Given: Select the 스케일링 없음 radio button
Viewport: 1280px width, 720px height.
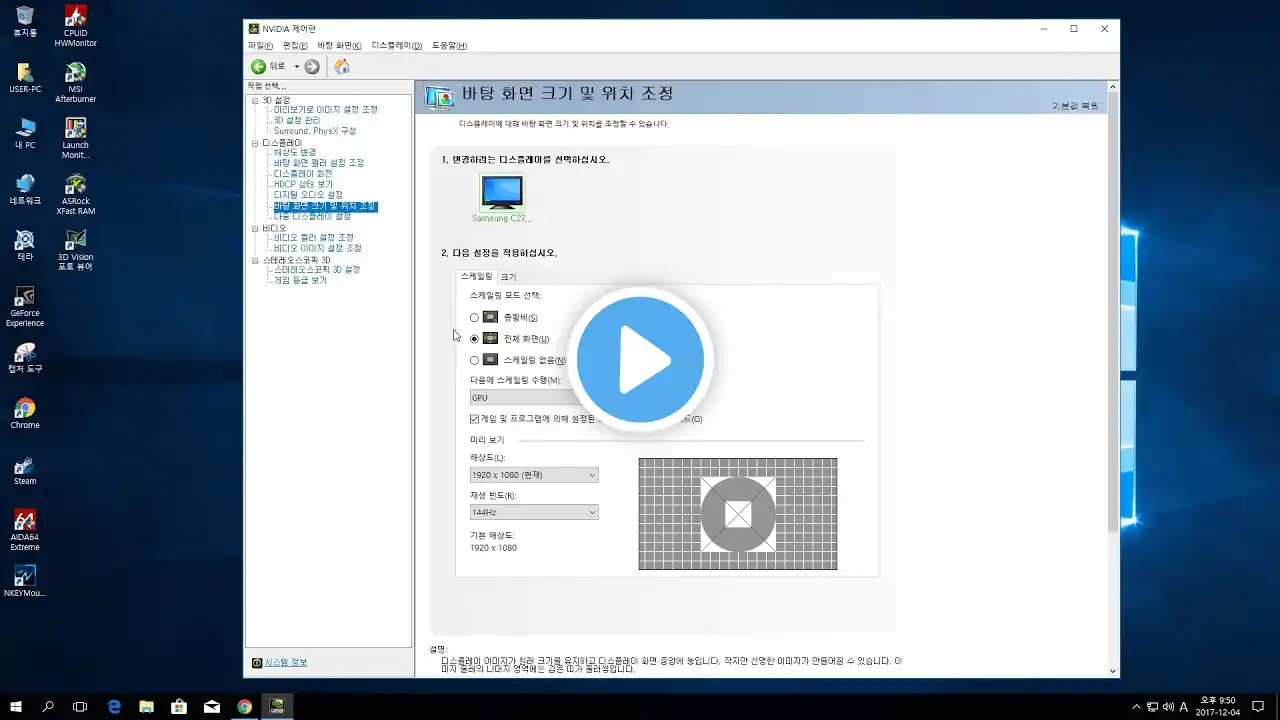Looking at the screenshot, I should (474, 360).
